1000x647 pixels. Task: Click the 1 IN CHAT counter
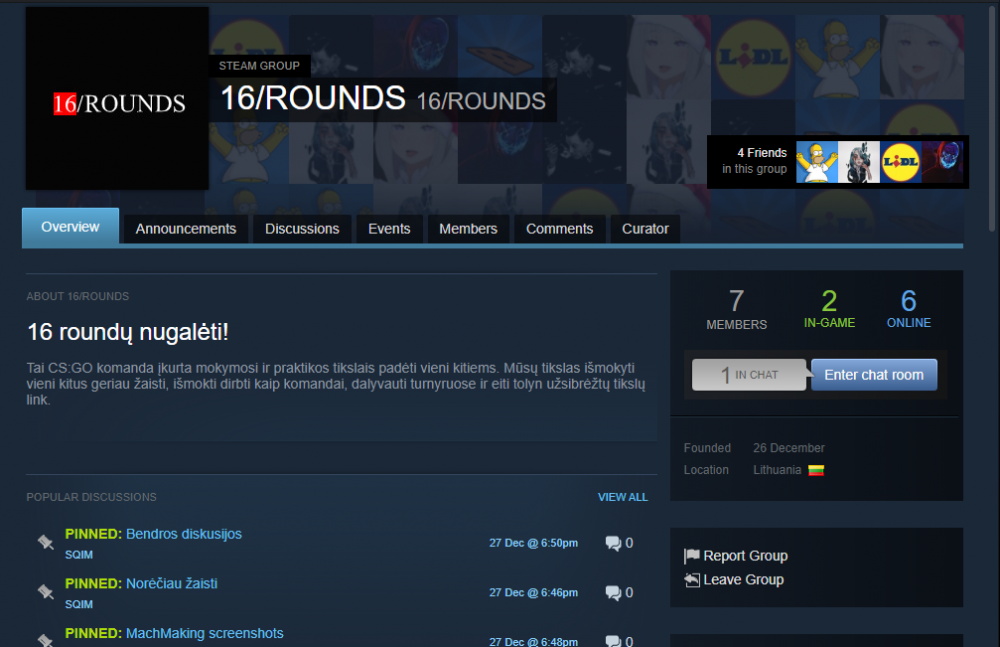click(749, 375)
